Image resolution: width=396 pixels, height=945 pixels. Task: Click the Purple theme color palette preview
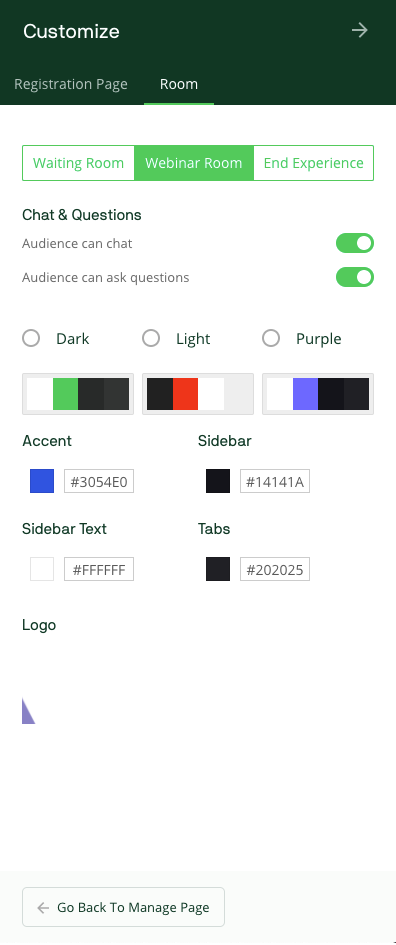click(x=318, y=394)
